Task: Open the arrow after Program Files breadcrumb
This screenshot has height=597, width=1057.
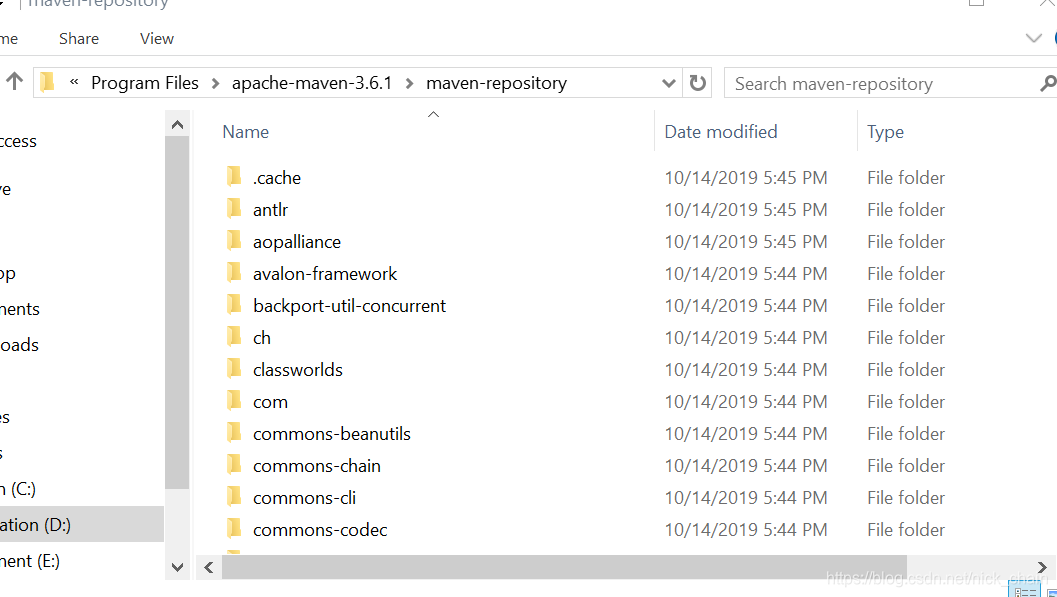Action: [x=216, y=84]
